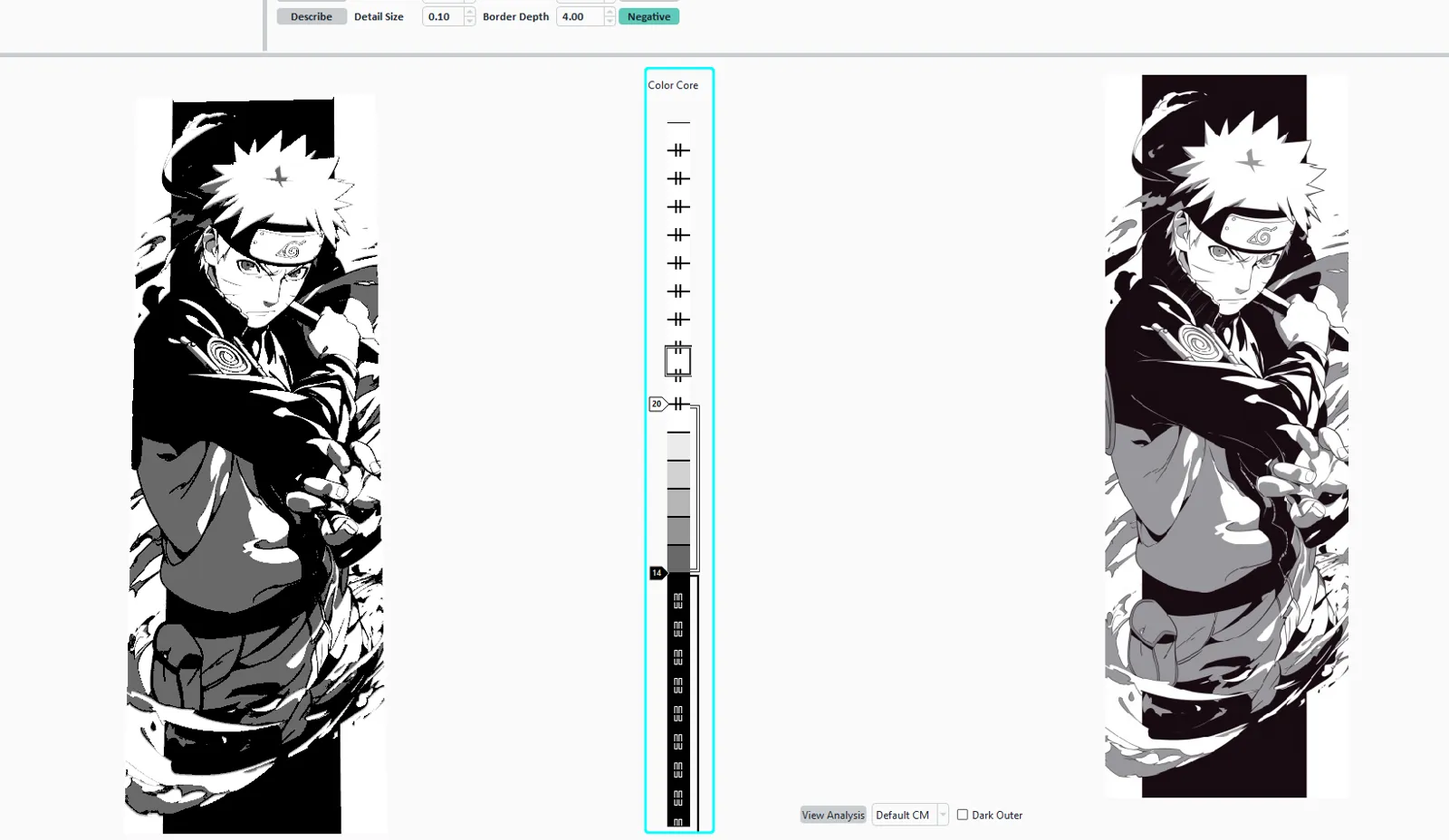Click the Describe button

click(x=312, y=16)
